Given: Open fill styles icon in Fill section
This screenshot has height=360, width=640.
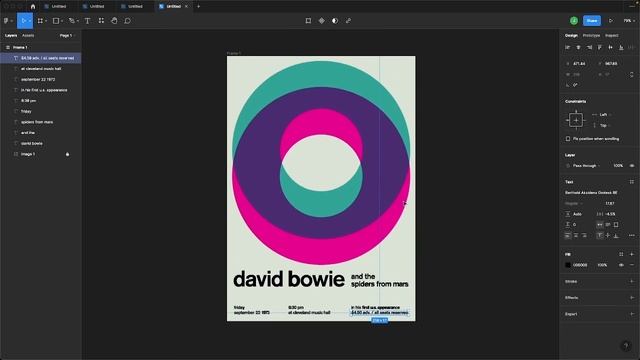Looking at the screenshot, I should [621, 254].
